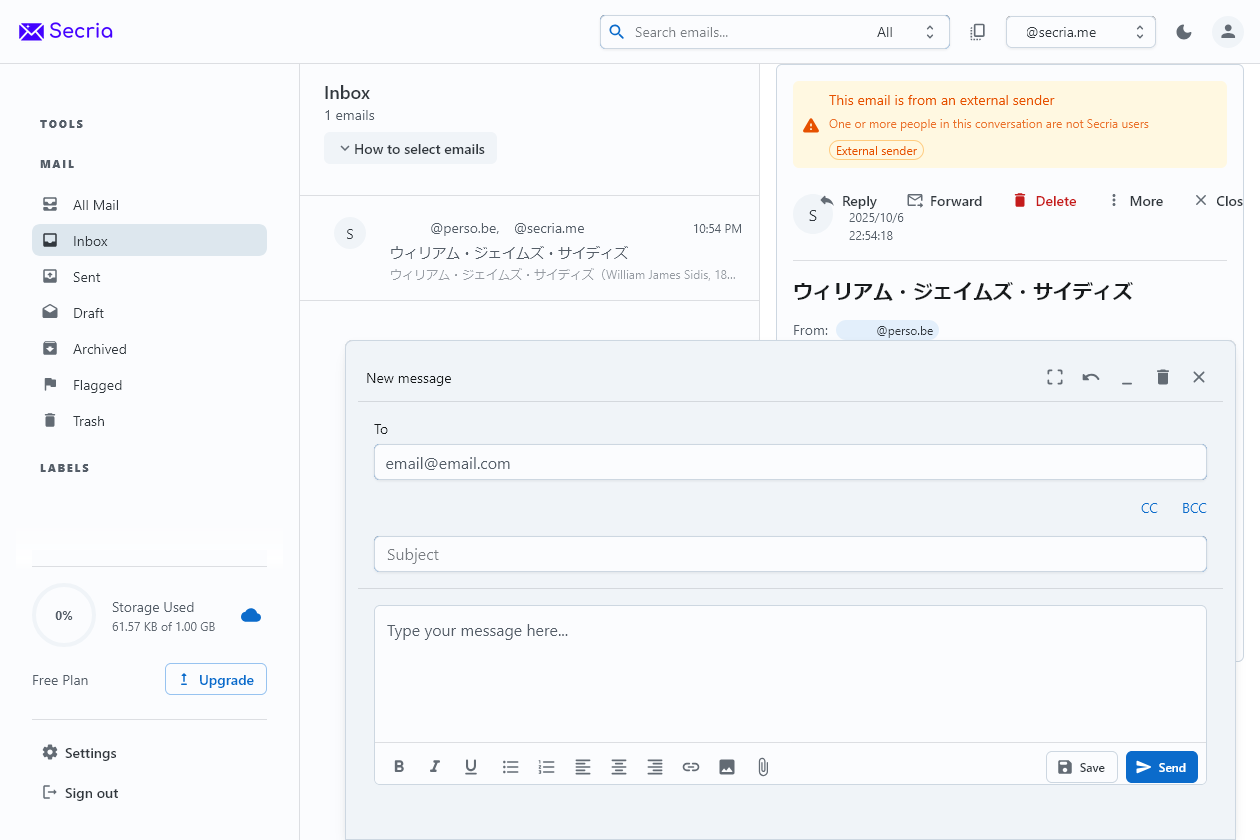This screenshot has height=840, width=1260.
Task: Click the center align icon
Action: pyautogui.click(x=619, y=767)
